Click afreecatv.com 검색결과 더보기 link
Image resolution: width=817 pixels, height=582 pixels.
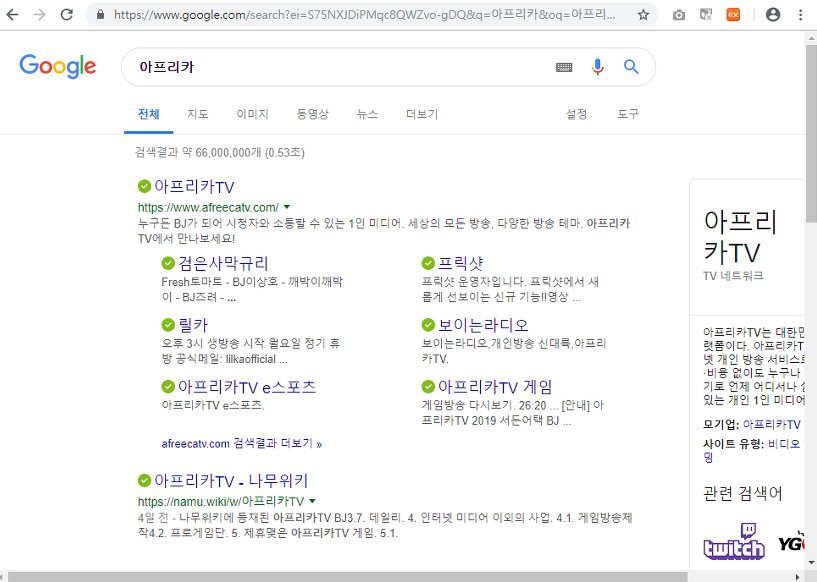coord(242,443)
